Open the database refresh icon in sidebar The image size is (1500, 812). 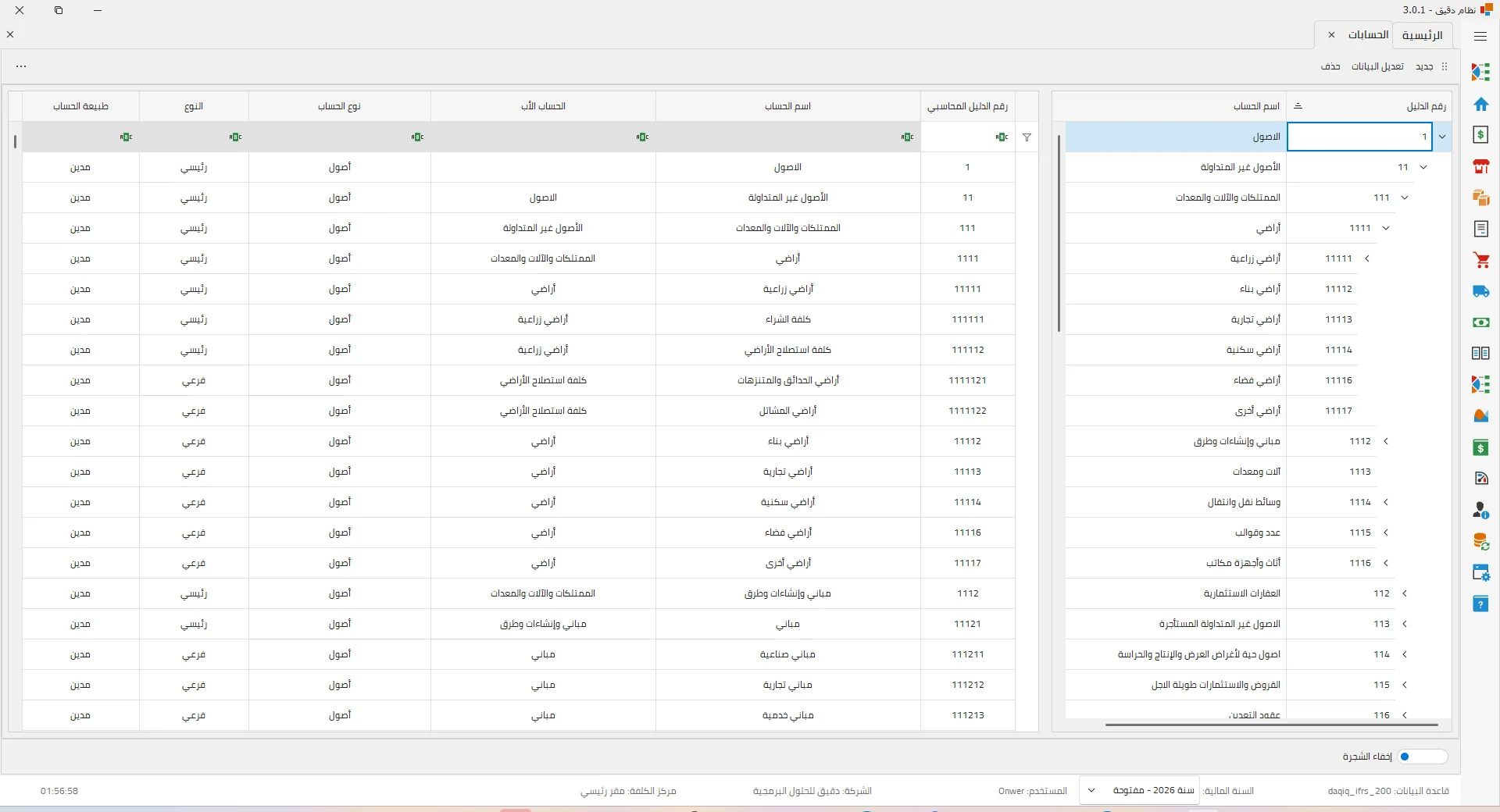[x=1480, y=541]
